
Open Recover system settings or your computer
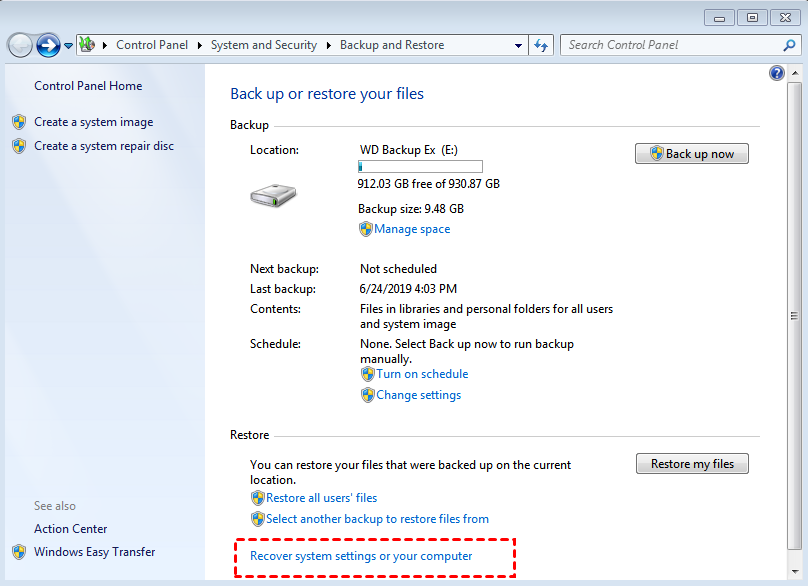[x=361, y=556]
